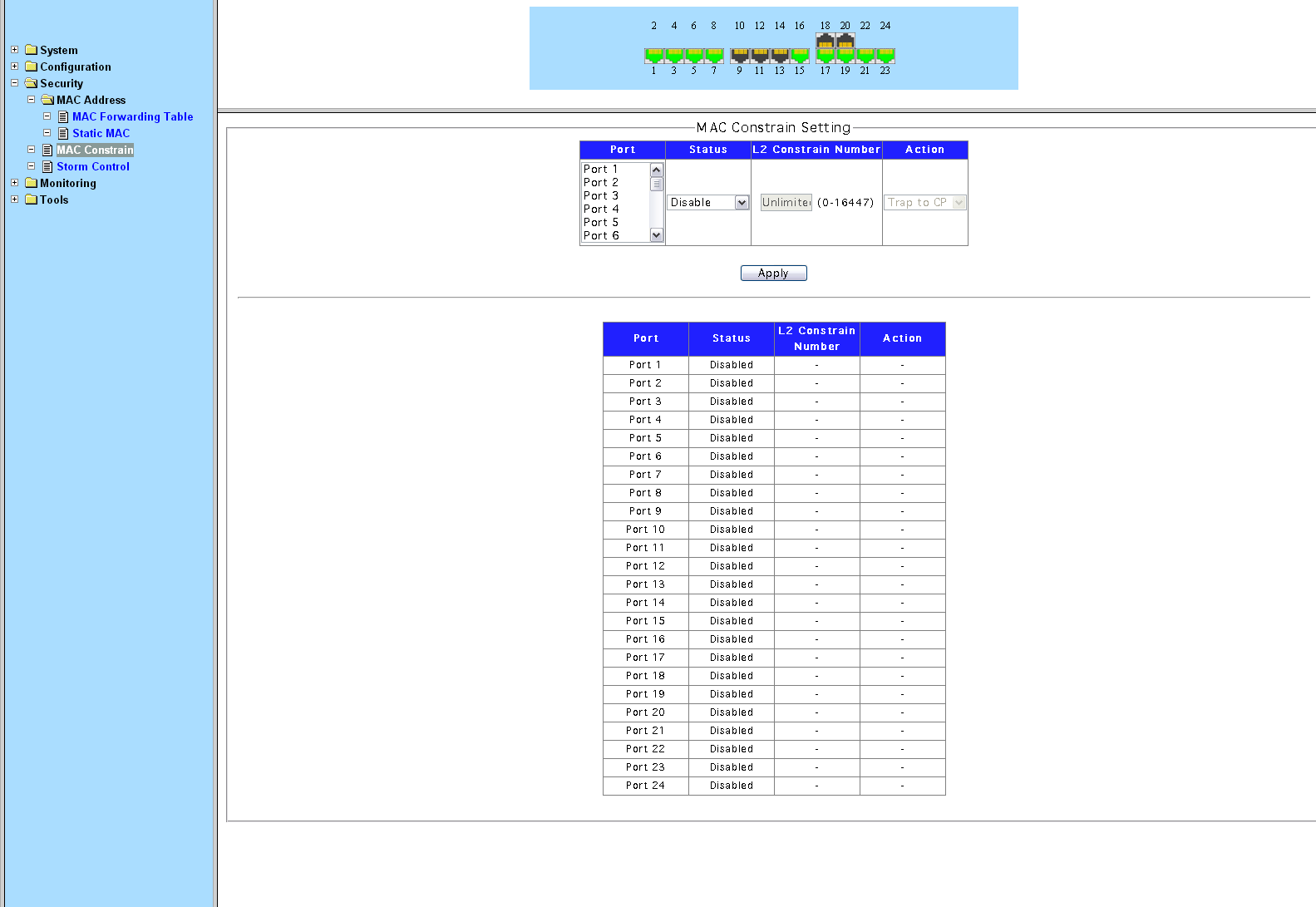Image resolution: width=1316 pixels, height=907 pixels.
Task: Click the dark port 9 icon
Action: [740, 56]
